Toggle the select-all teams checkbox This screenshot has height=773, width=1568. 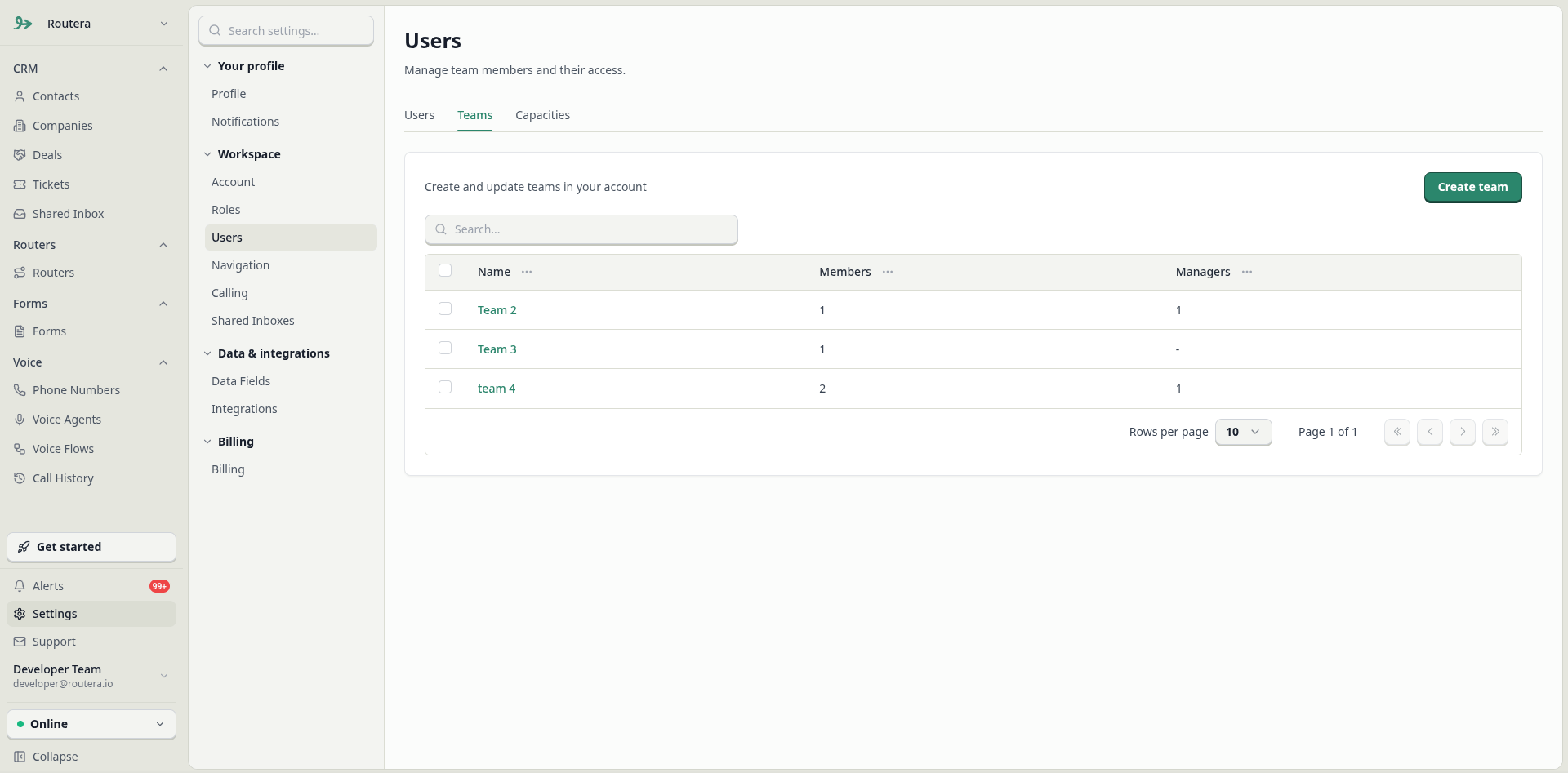pyautogui.click(x=445, y=270)
